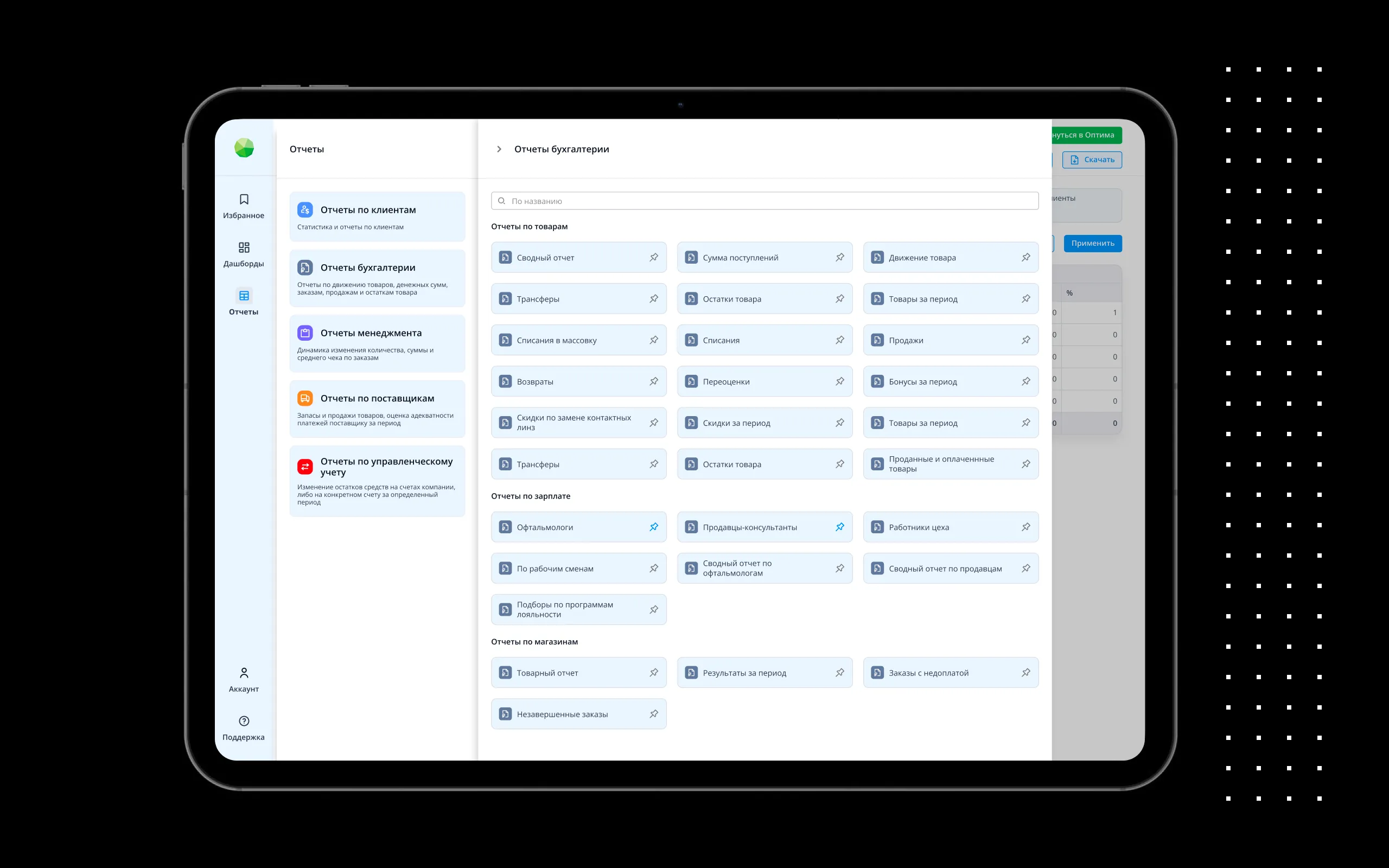Click the Отчеты по магазинам section heading
This screenshot has height=868, width=1389.
[x=534, y=642]
